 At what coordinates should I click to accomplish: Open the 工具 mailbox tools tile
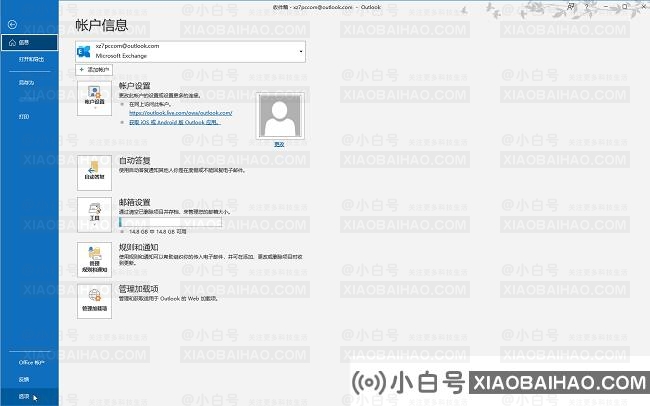click(95, 214)
